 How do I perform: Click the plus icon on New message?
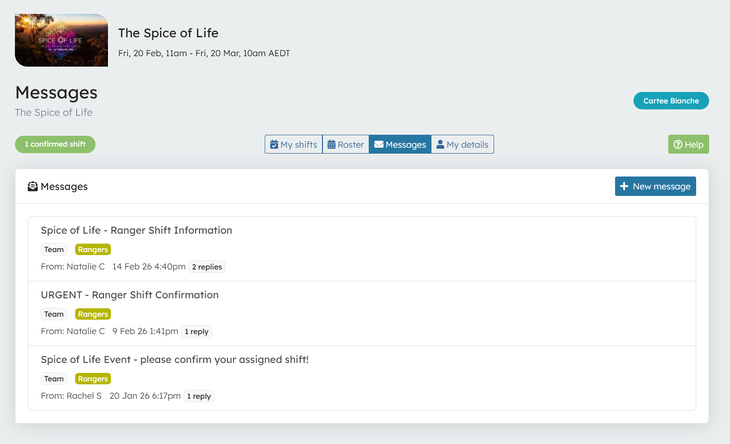tap(624, 186)
